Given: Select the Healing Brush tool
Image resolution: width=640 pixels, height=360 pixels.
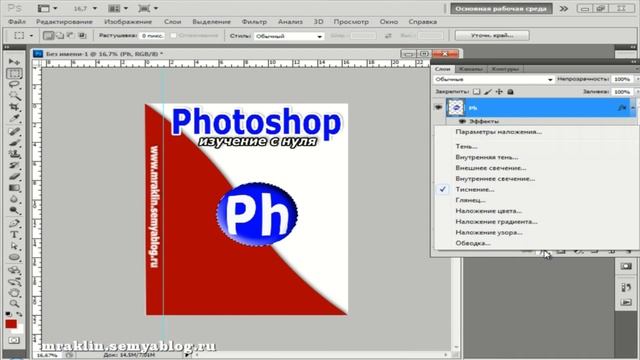Looking at the screenshot, I should [x=14, y=131].
